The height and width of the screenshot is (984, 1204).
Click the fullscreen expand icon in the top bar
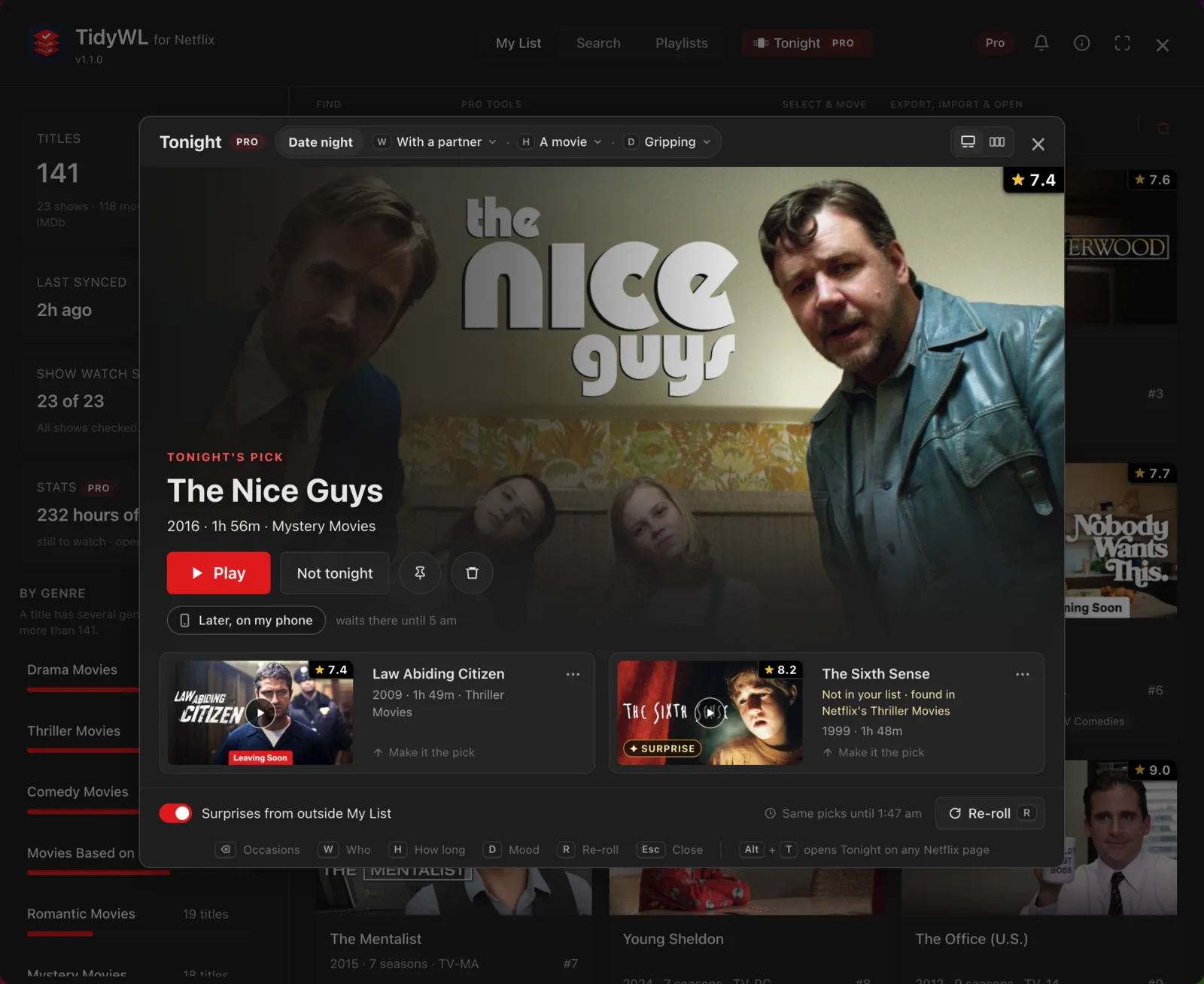tap(1122, 43)
